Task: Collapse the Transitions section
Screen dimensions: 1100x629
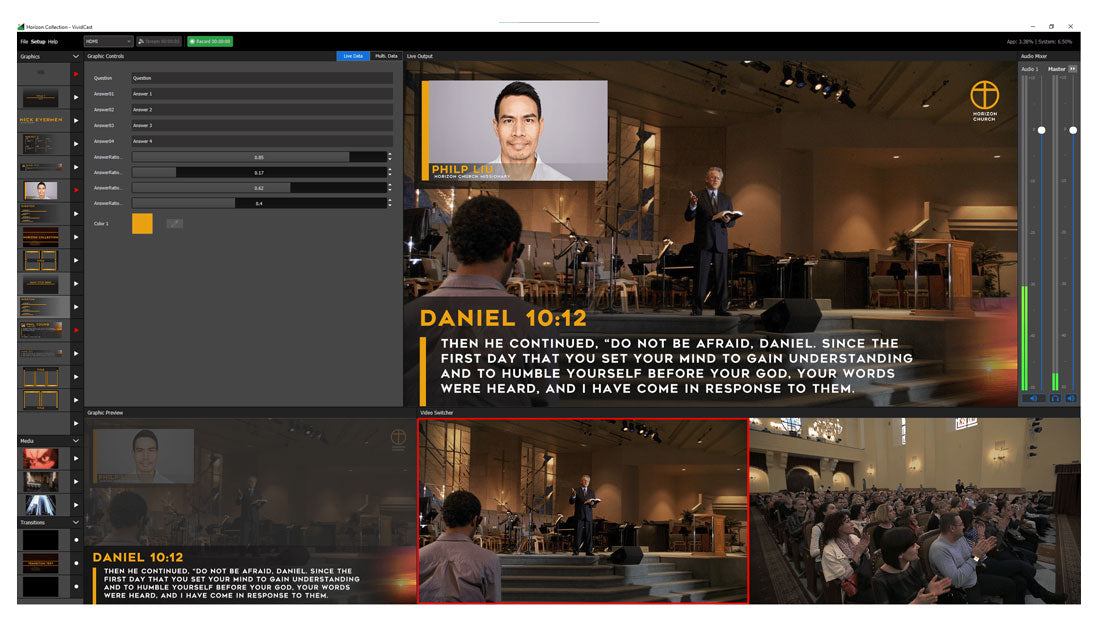Action: click(x=77, y=521)
